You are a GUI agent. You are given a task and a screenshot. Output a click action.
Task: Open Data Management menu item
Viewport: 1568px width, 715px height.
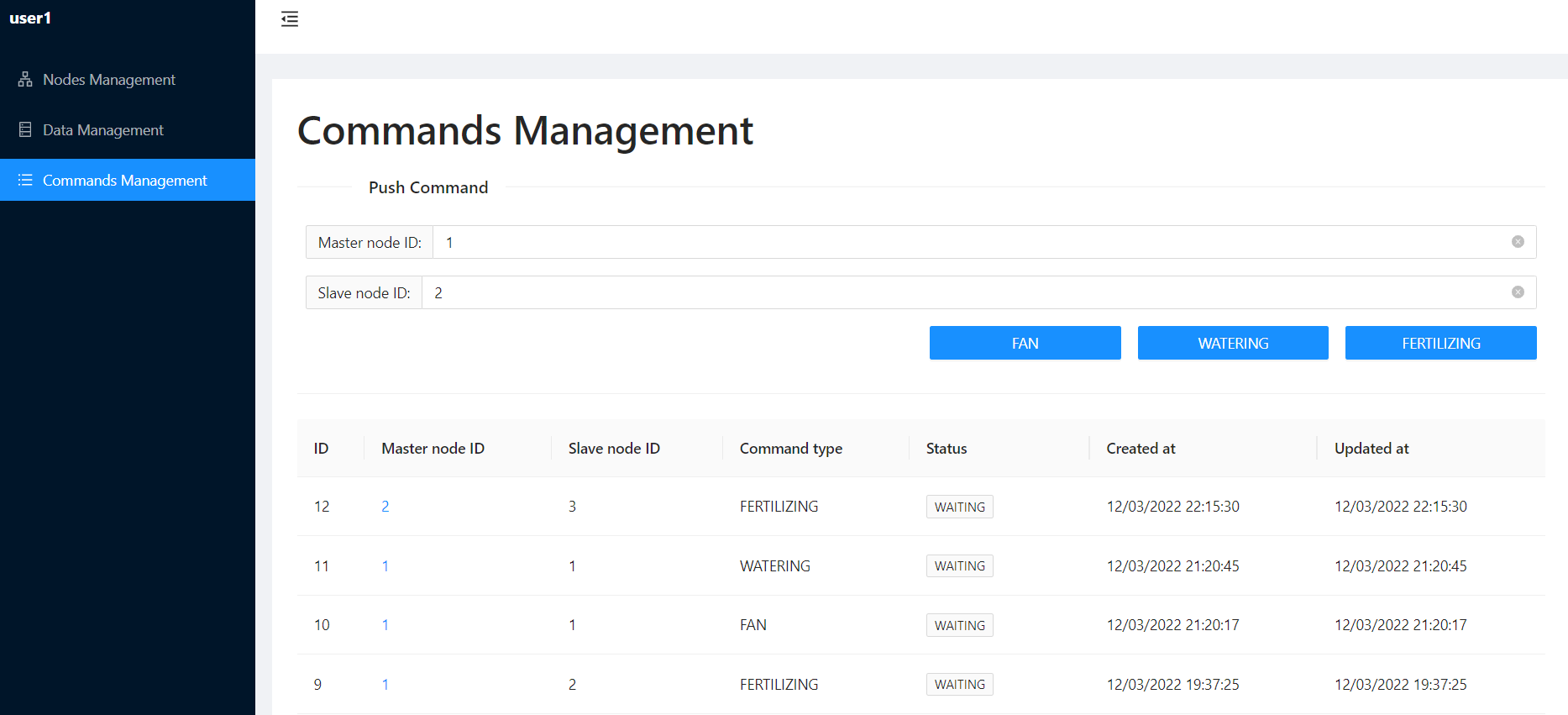(x=128, y=129)
